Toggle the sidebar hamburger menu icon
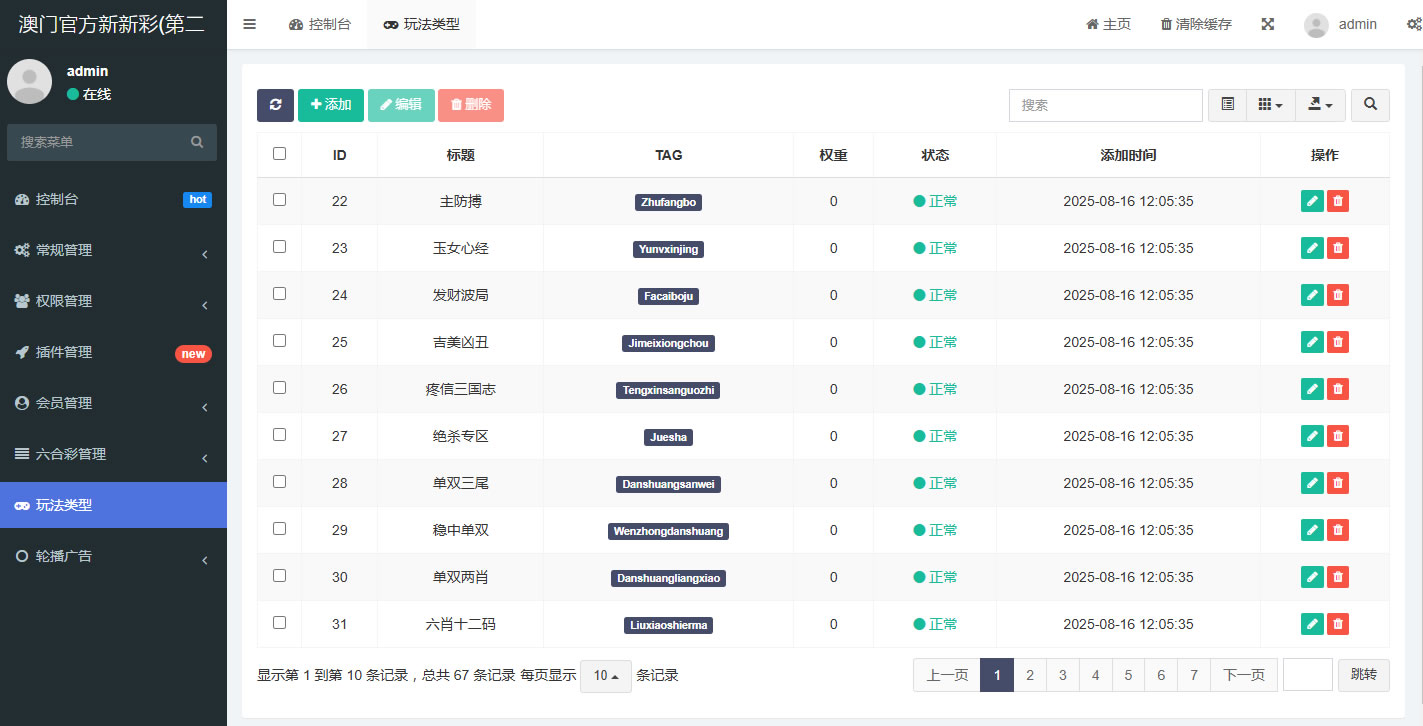Screen dimensions: 1423x726 [x=249, y=24]
